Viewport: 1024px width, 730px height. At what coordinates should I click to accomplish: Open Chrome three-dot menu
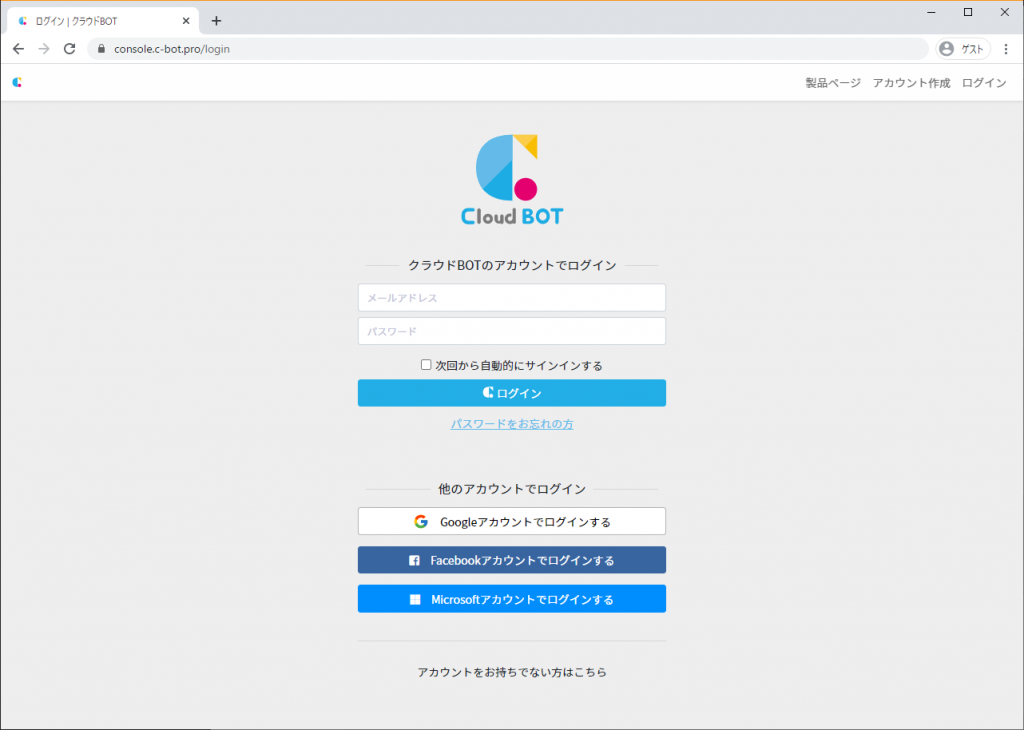point(1005,49)
